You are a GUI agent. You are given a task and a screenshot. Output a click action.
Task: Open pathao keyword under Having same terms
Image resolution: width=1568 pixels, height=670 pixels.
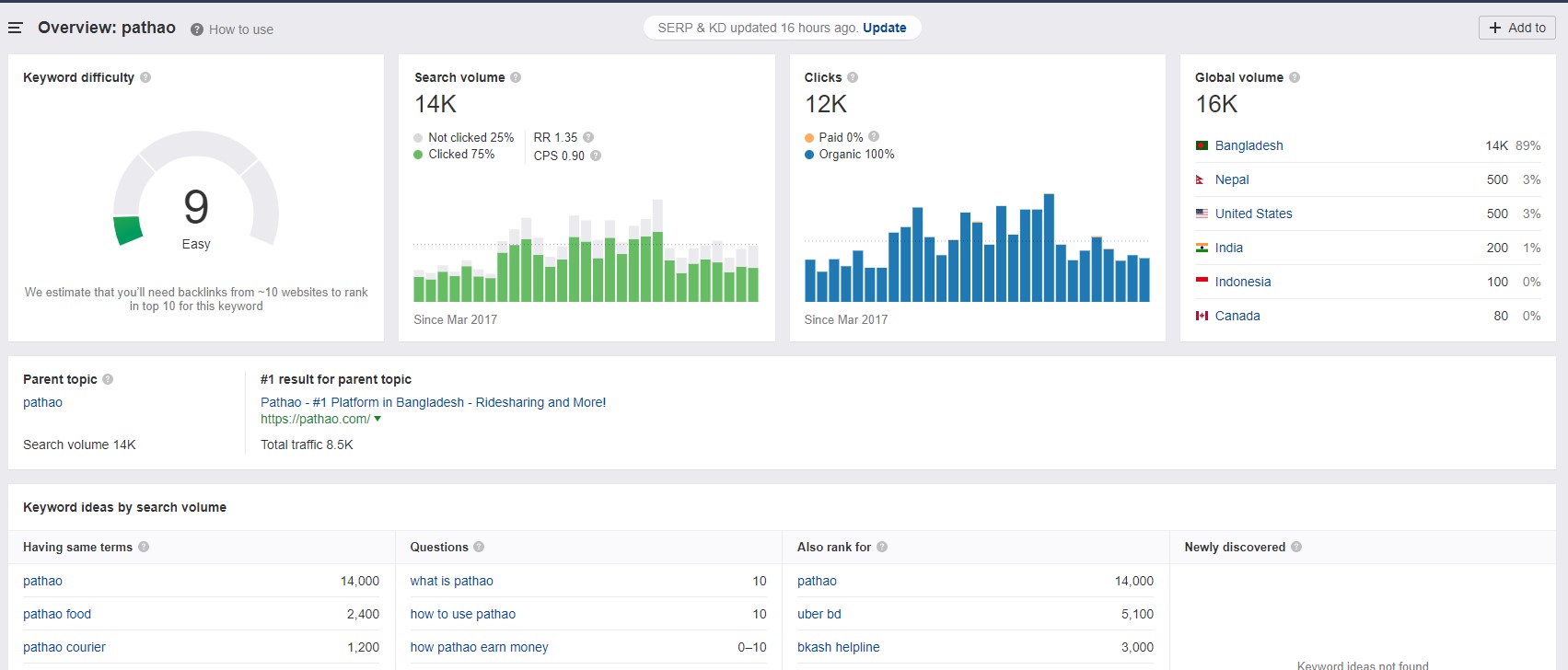pos(42,581)
